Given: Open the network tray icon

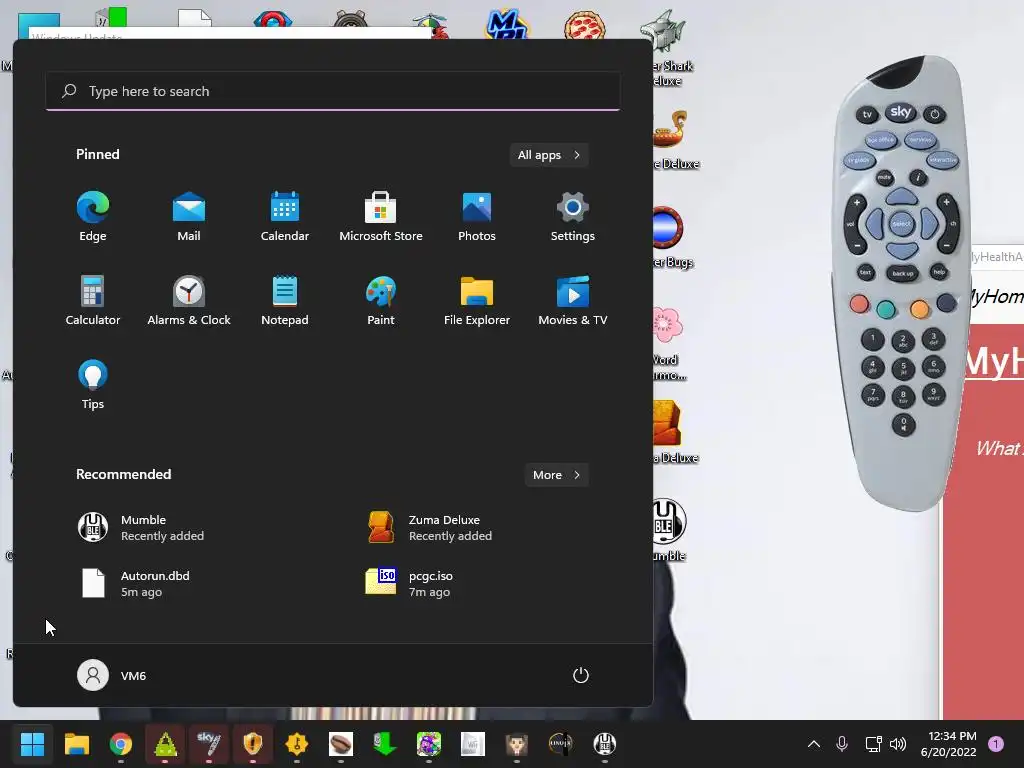Looking at the screenshot, I should [x=873, y=744].
